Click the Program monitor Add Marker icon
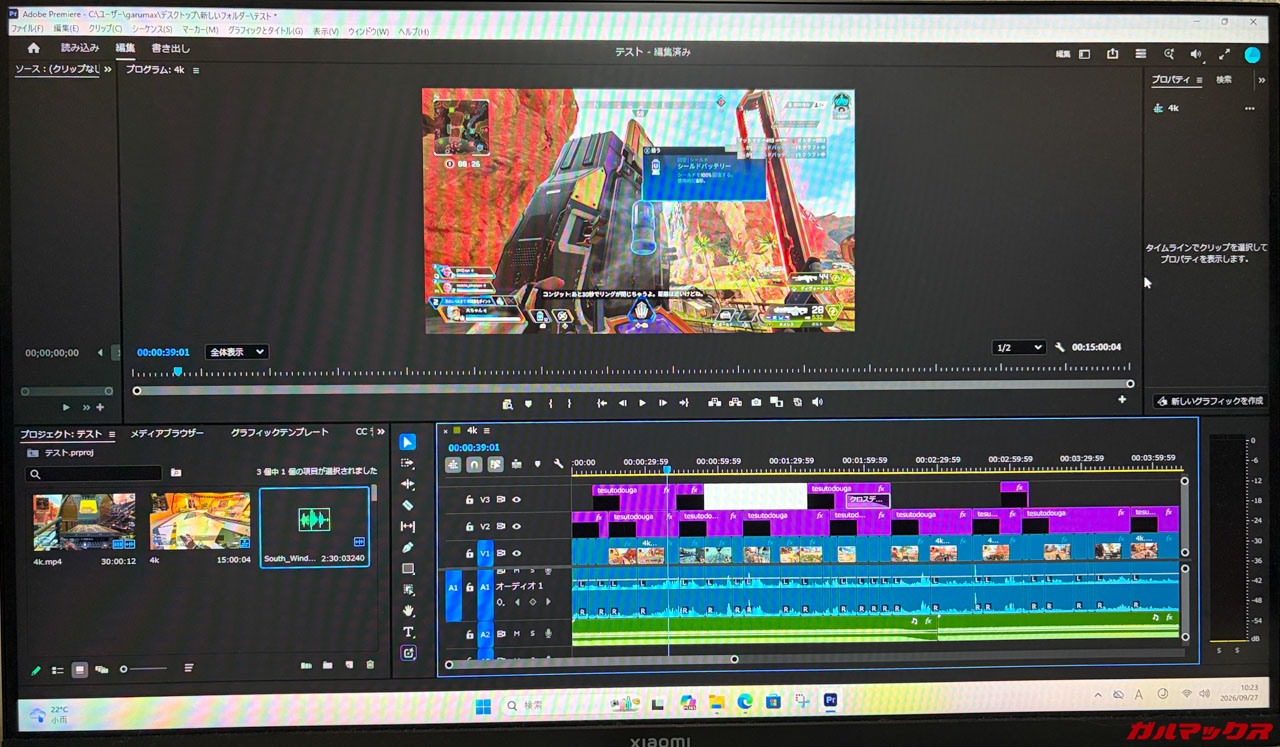This screenshot has width=1280, height=747. [x=529, y=403]
